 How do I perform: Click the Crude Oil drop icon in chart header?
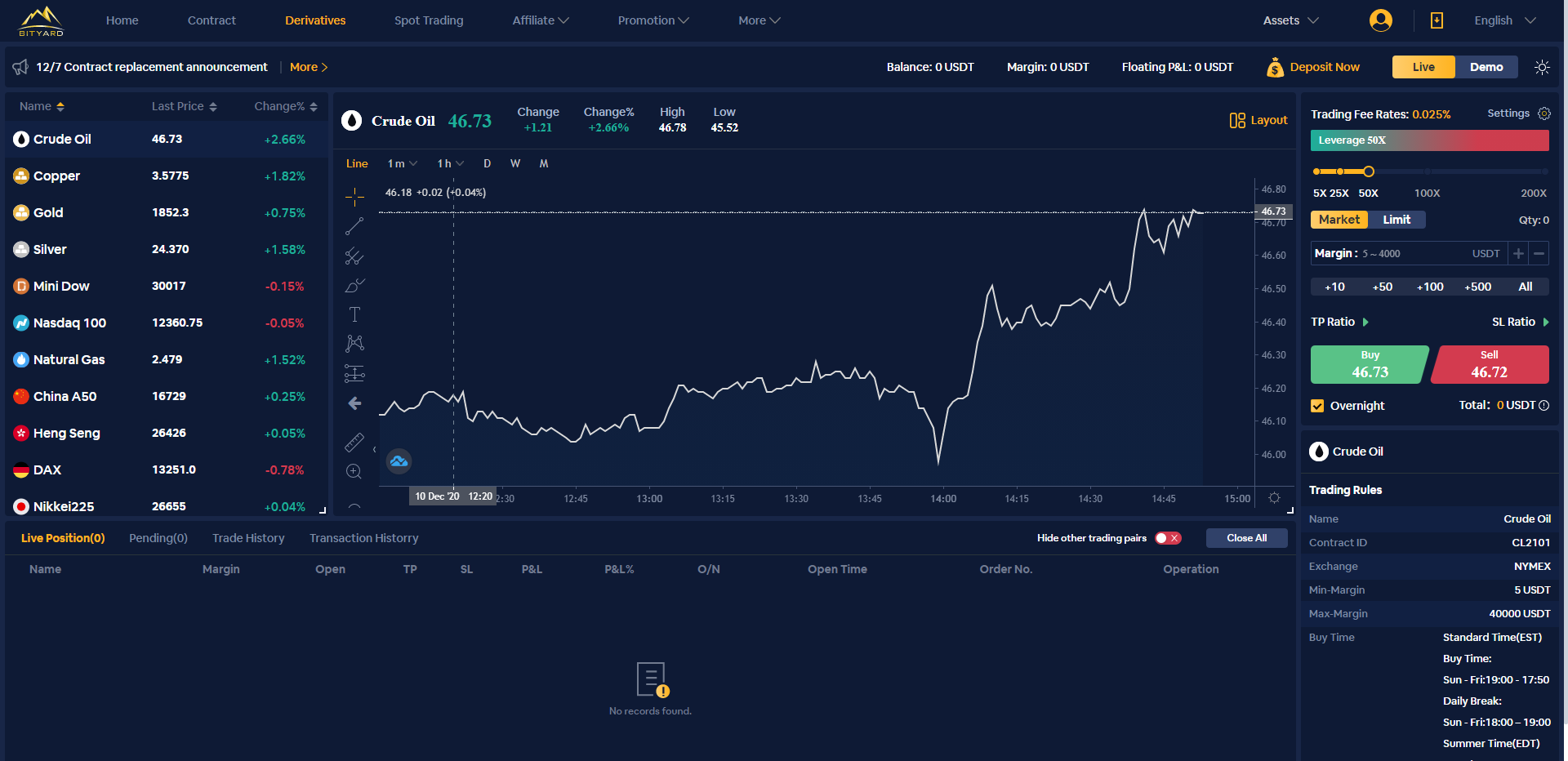351,121
